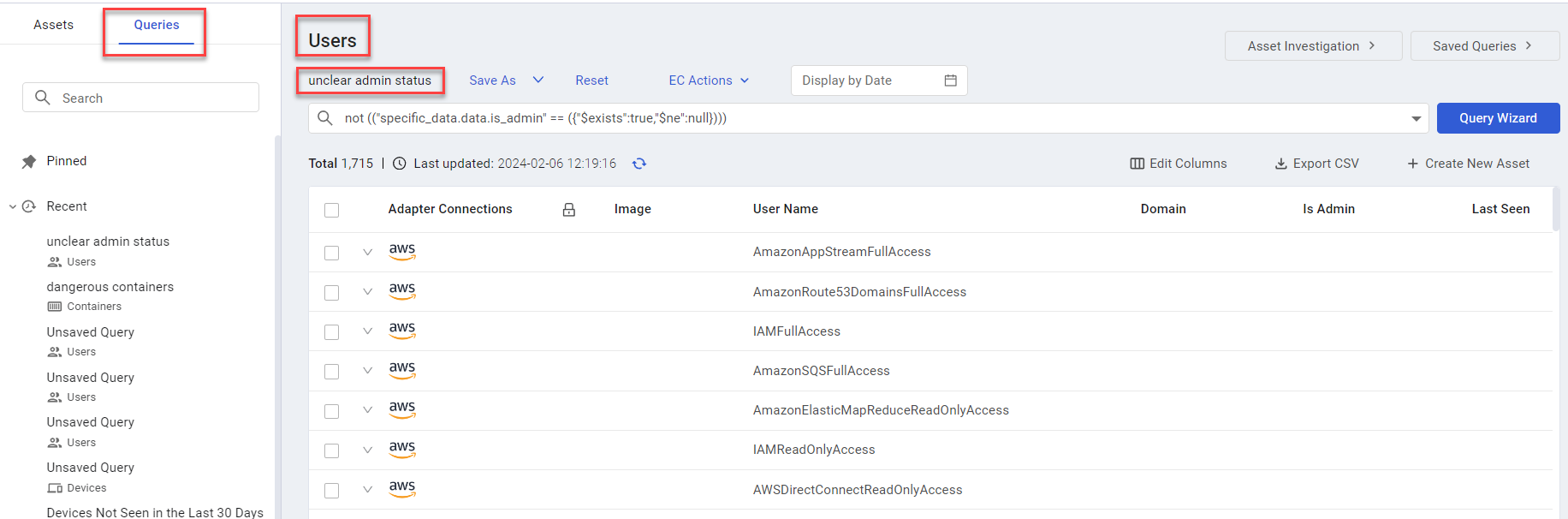
Task: Click the AWS adapter icon for AmazonSQSFullAccess
Action: (x=402, y=369)
